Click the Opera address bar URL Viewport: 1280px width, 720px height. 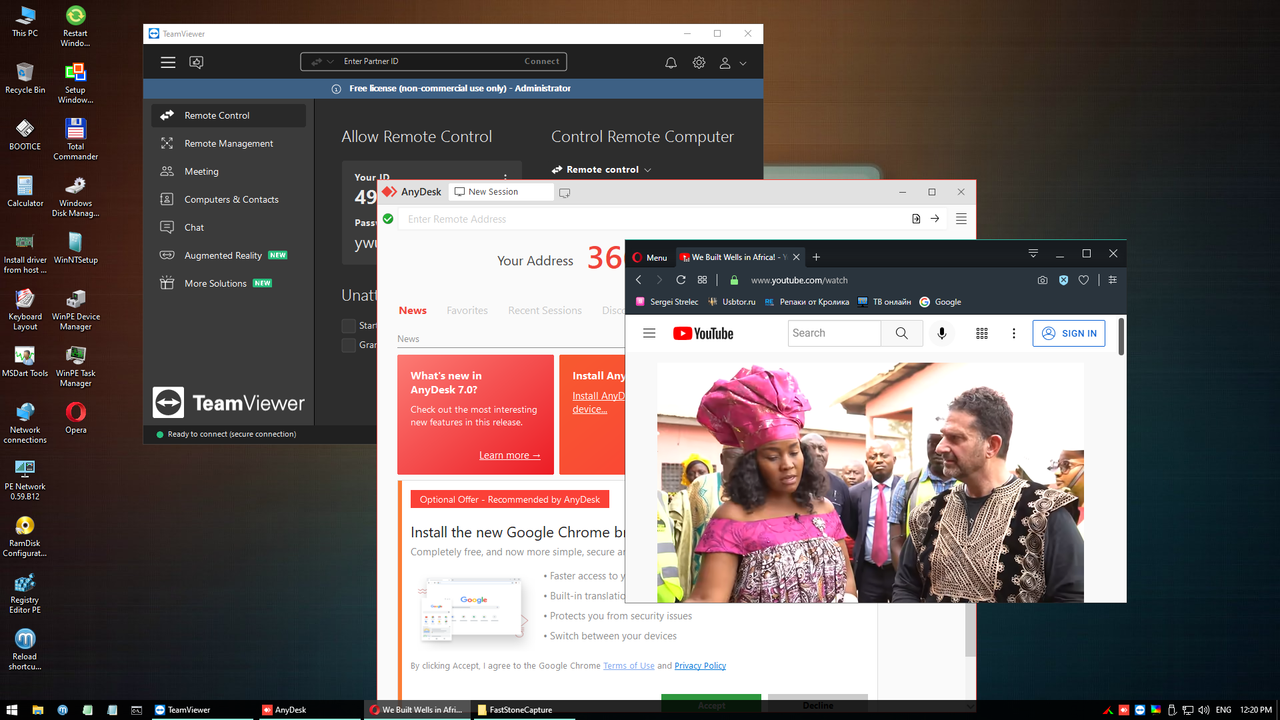(799, 280)
